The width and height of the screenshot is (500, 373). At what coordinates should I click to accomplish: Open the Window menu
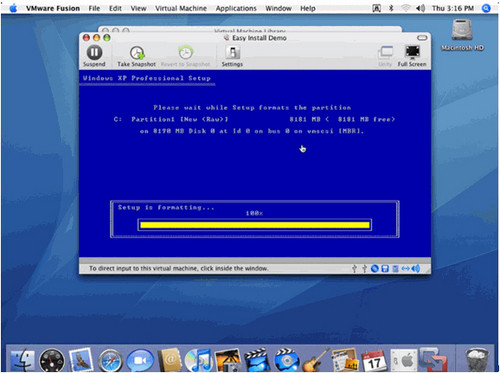[x=278, y=8]
